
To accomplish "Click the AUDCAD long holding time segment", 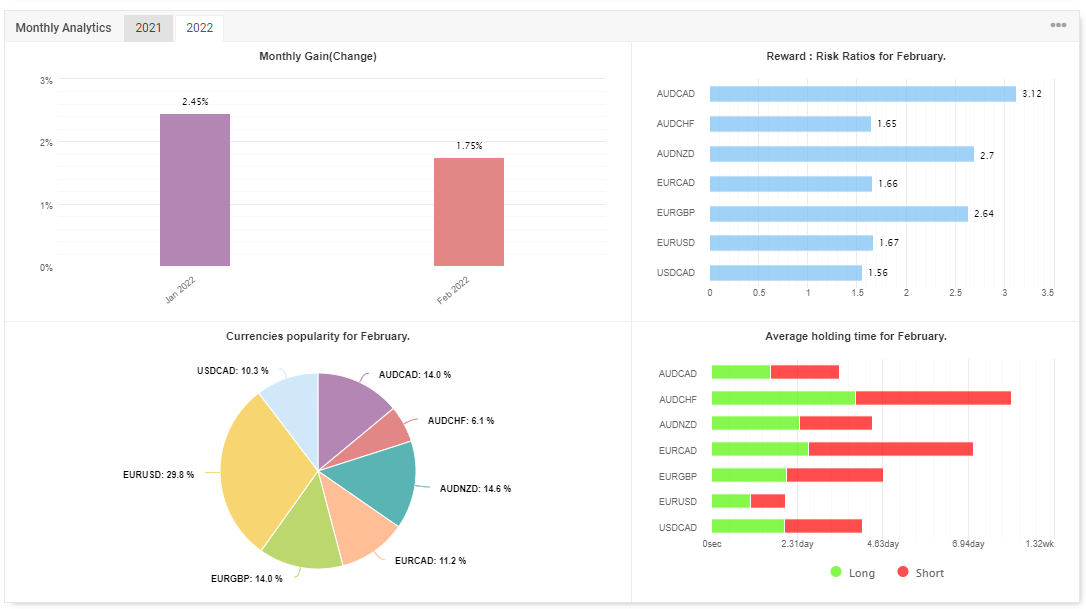I will [741, 372].
